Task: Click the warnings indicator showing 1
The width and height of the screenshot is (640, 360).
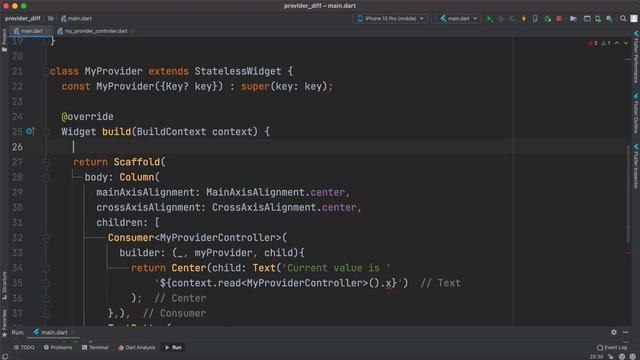Action: tap(606, 43)
